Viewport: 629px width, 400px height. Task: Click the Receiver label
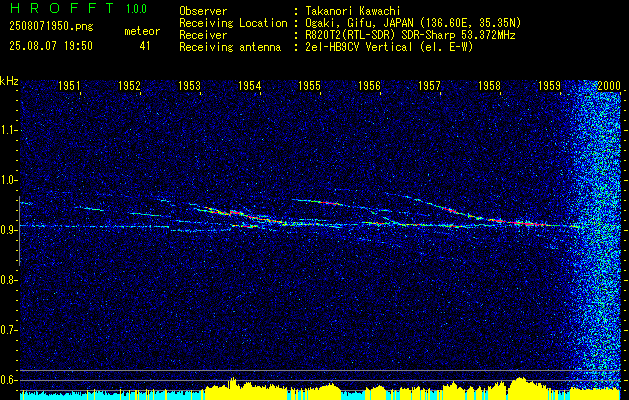[203, 35]
